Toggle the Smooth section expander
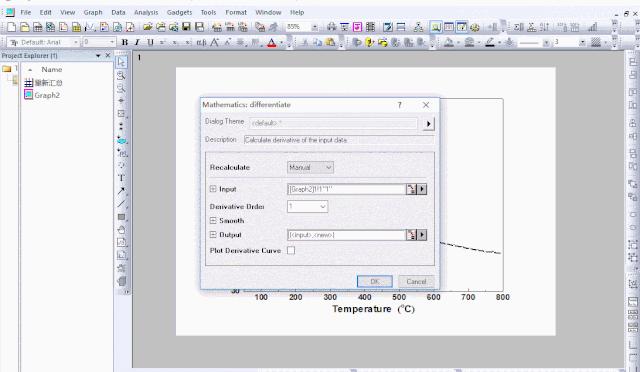640x372 pixels. 213,221
